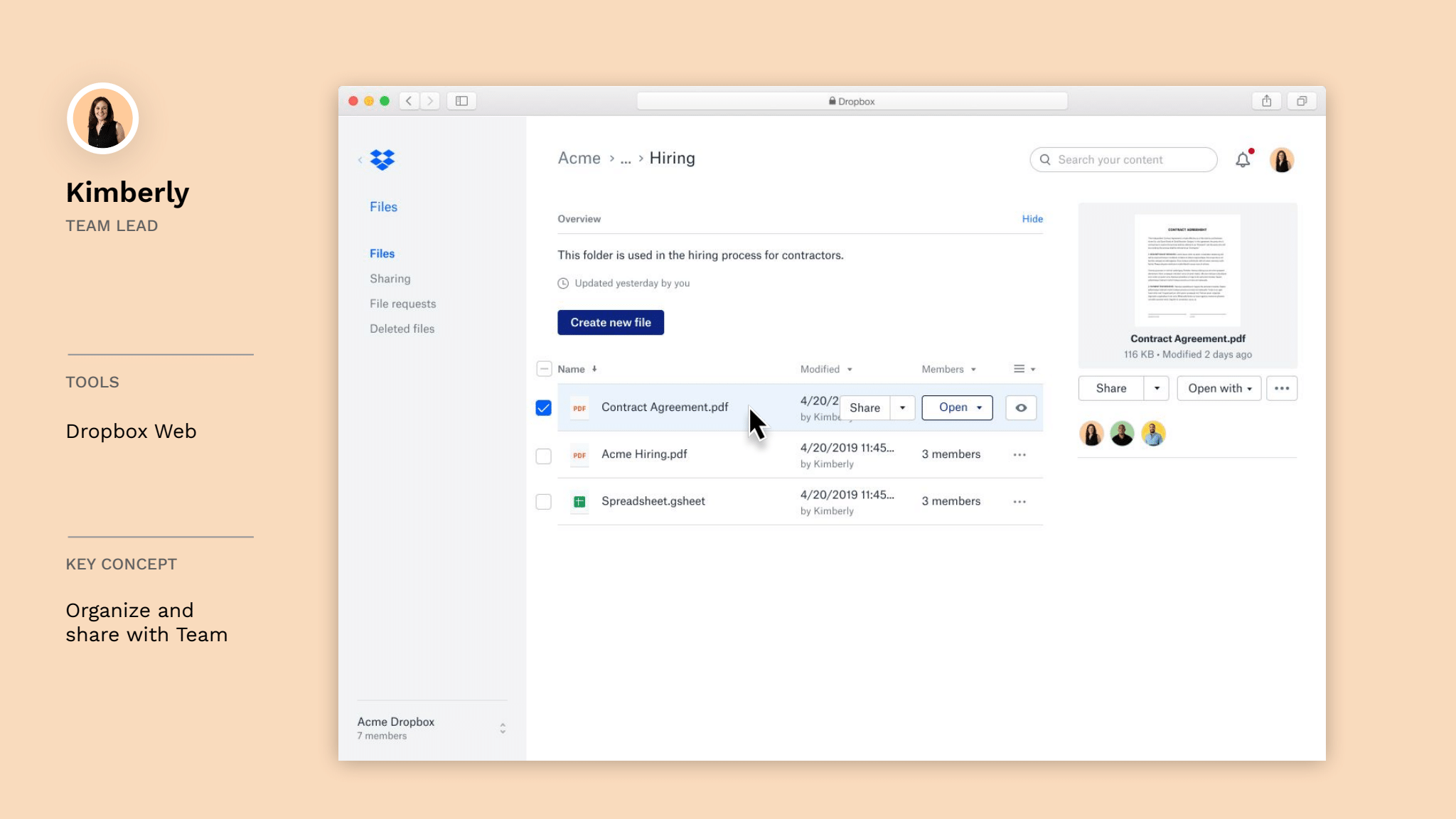The width and height of the screenshot is (1456, 819).
Task: Toggle the browser sidebar icon
Action: pos(461,101)
